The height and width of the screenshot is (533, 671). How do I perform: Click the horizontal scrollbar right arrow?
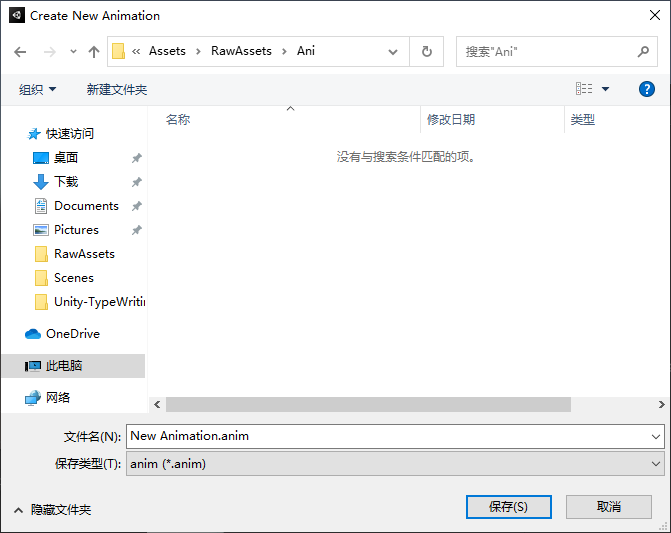(x=662, y=404)
